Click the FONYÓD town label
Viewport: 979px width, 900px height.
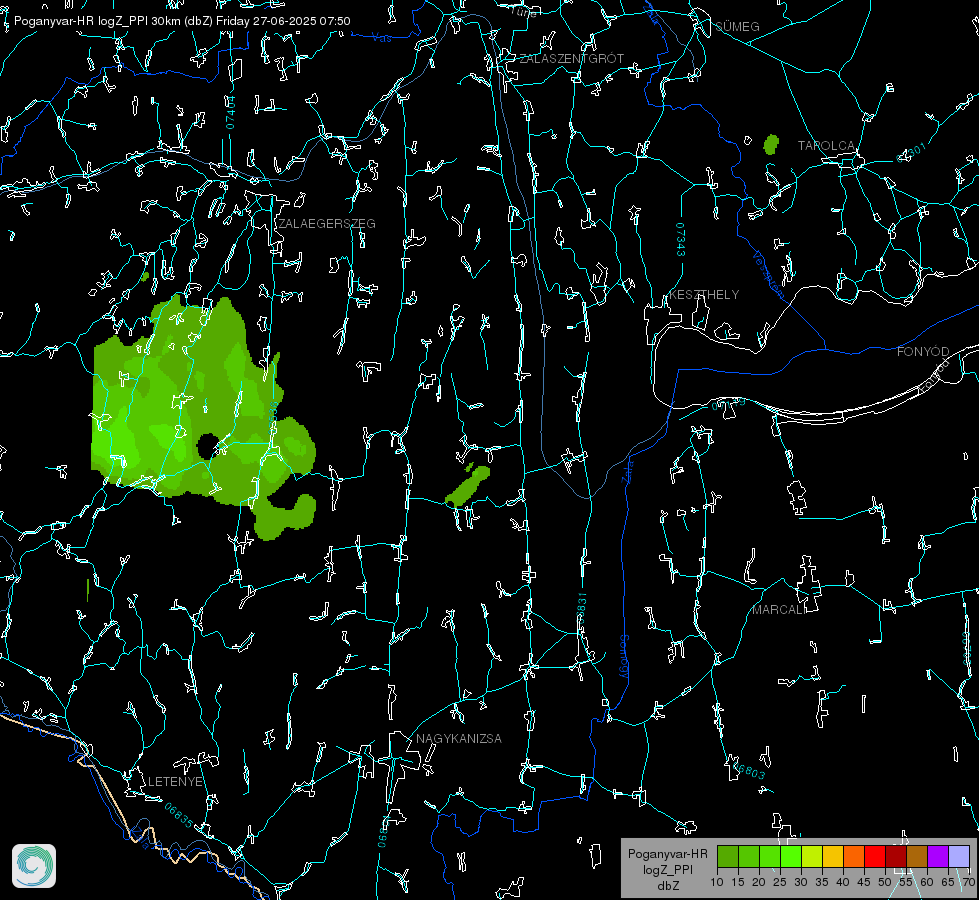pos(923,352)
